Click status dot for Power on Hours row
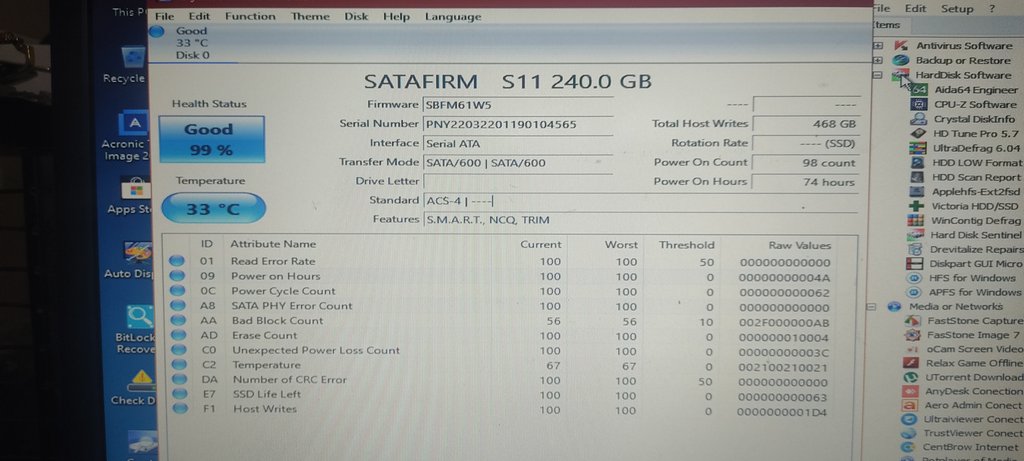The width and height of the screenshot is (1024, 461). pyautogui.click(x=177, y=276)
